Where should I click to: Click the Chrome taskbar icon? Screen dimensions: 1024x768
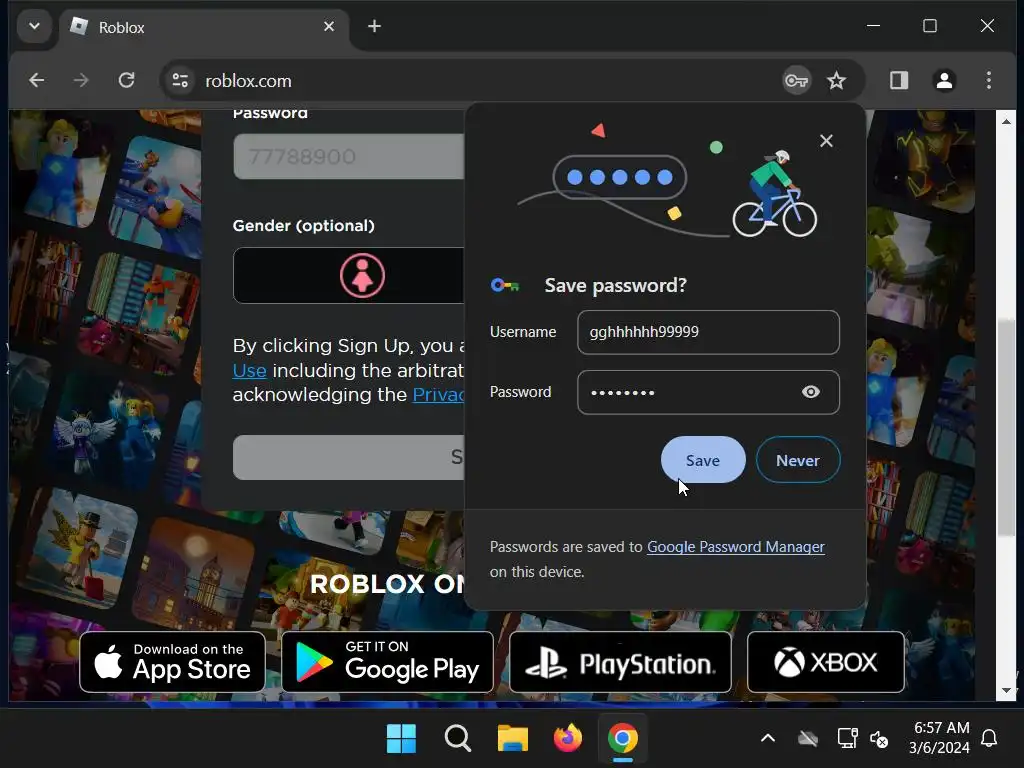click(622, 739)
